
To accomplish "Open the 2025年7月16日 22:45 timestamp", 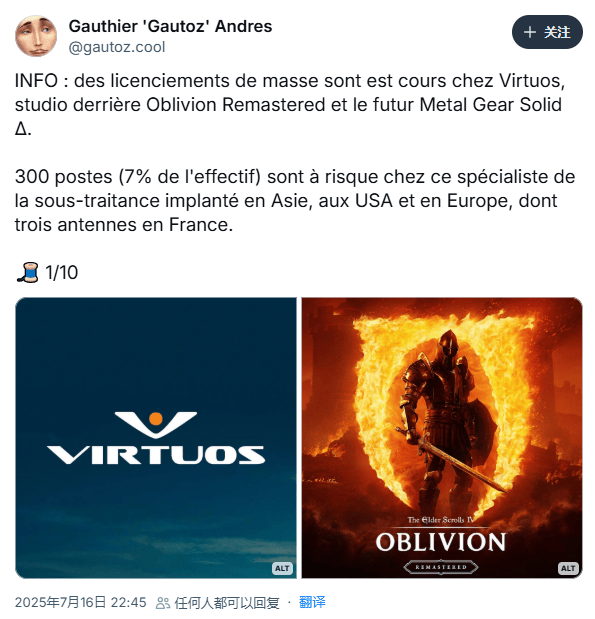I will point(81,602).
